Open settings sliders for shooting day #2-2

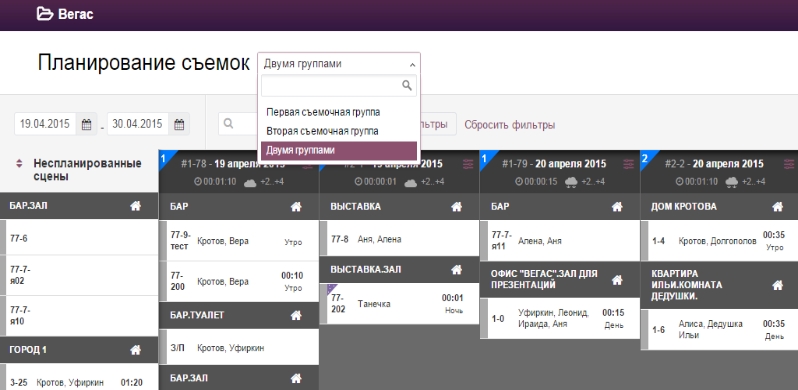[x=789, y=164]
